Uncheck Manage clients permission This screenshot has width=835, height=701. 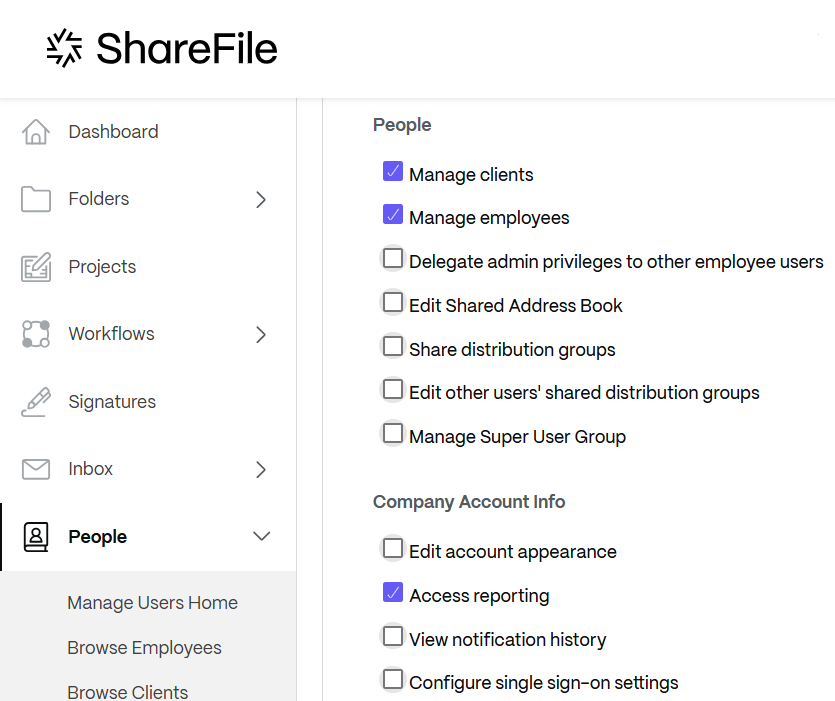(x=392, y=171)
